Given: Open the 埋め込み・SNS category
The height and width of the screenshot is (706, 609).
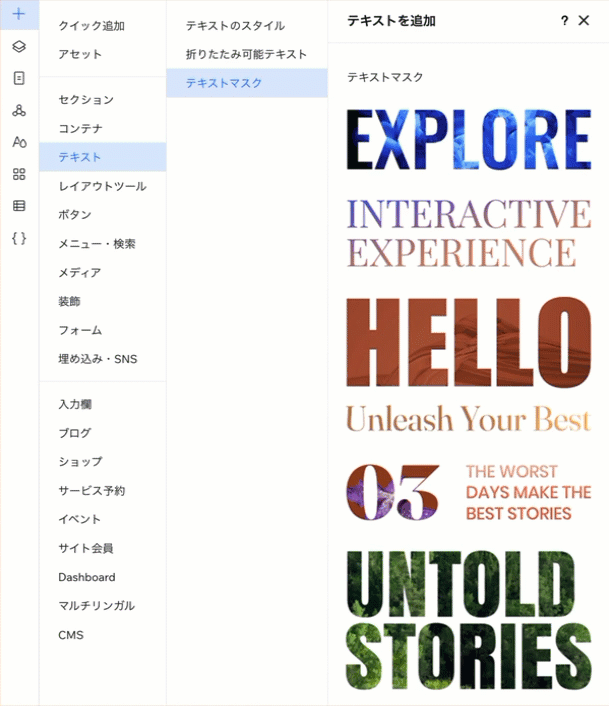Looking at the screenshot, I should (98, 359).
